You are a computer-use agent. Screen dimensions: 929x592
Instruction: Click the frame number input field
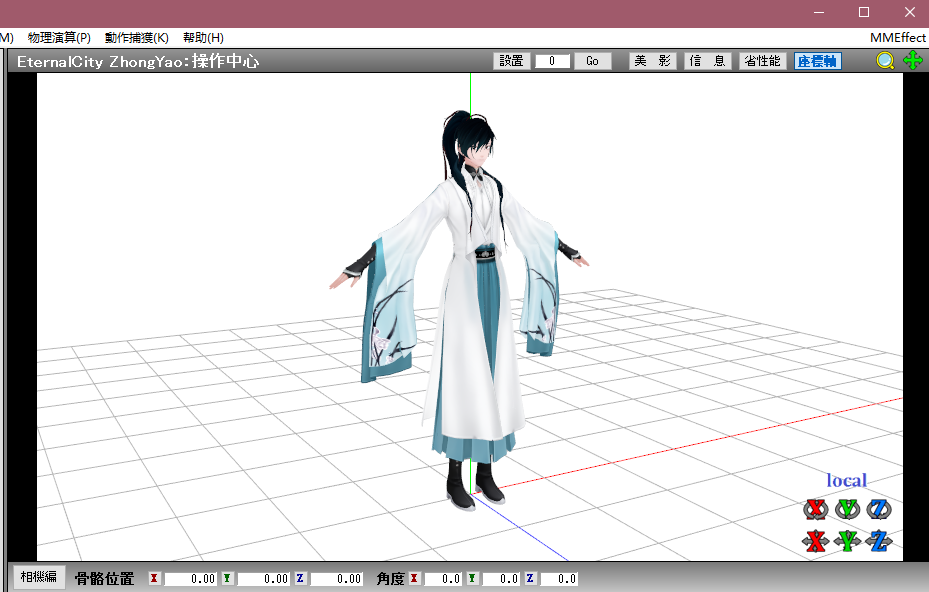click(x=552, y=61)
